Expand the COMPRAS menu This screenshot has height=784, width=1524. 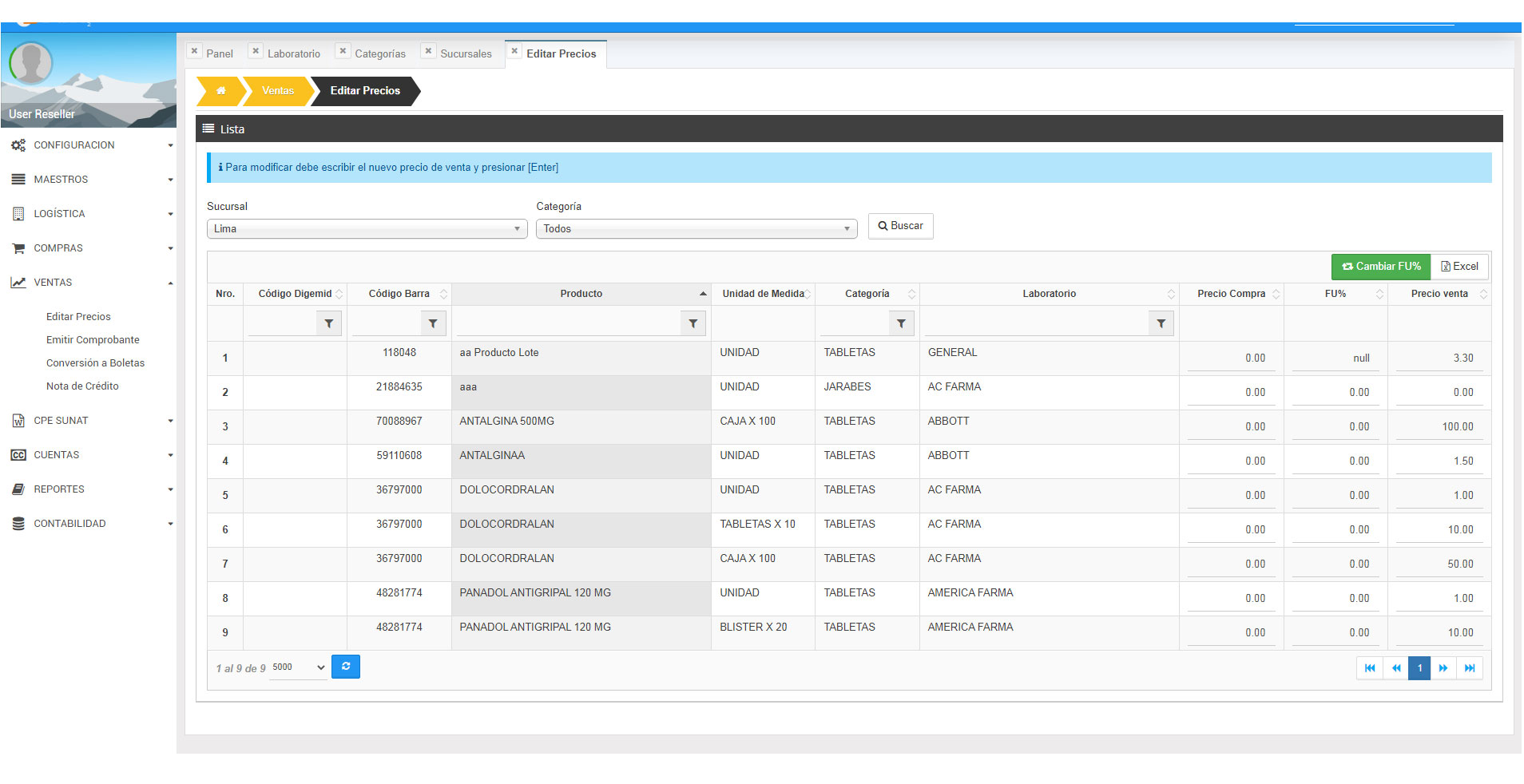(88, 248)
